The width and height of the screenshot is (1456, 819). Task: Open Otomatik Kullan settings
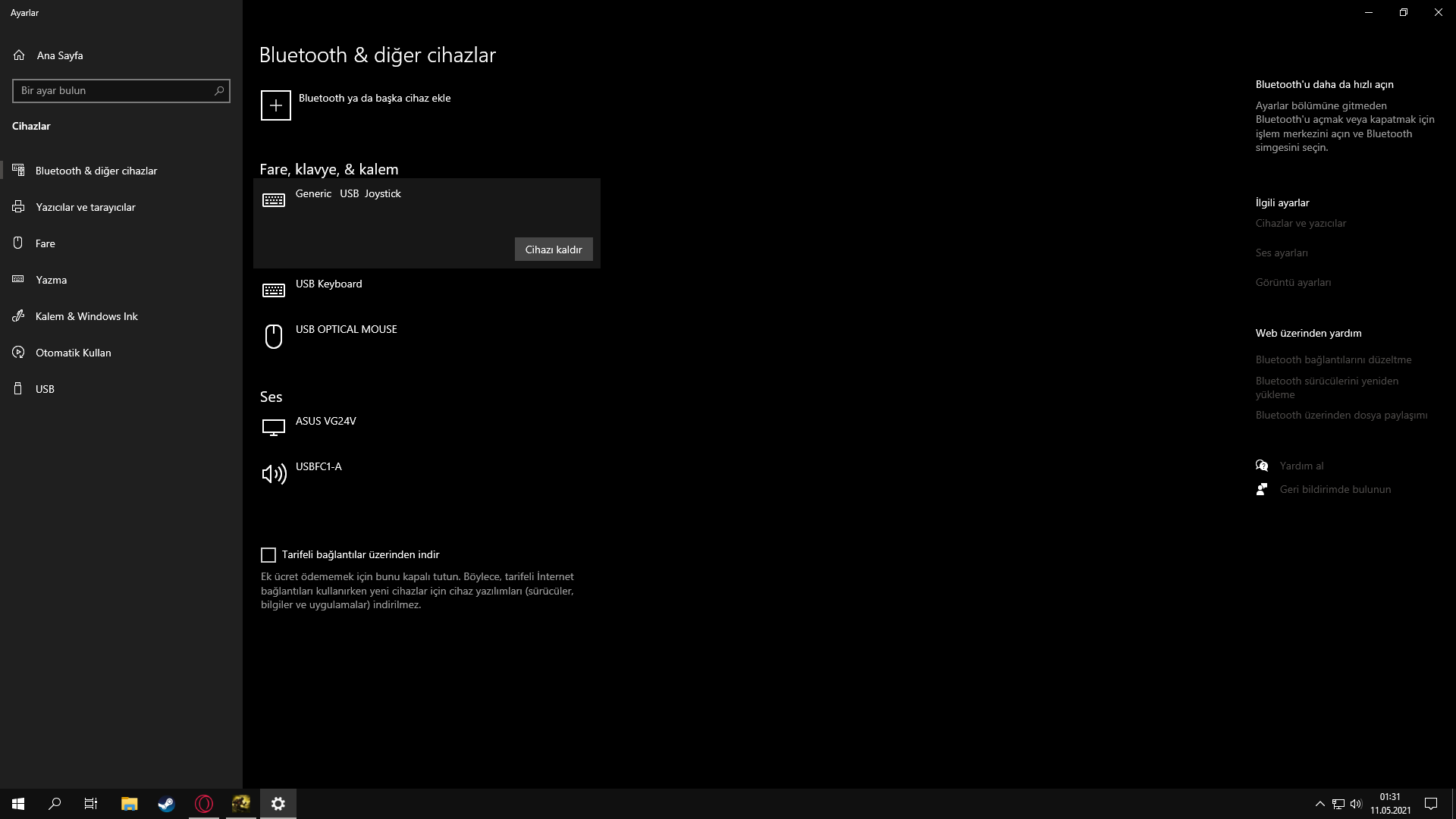coord(73,353)
